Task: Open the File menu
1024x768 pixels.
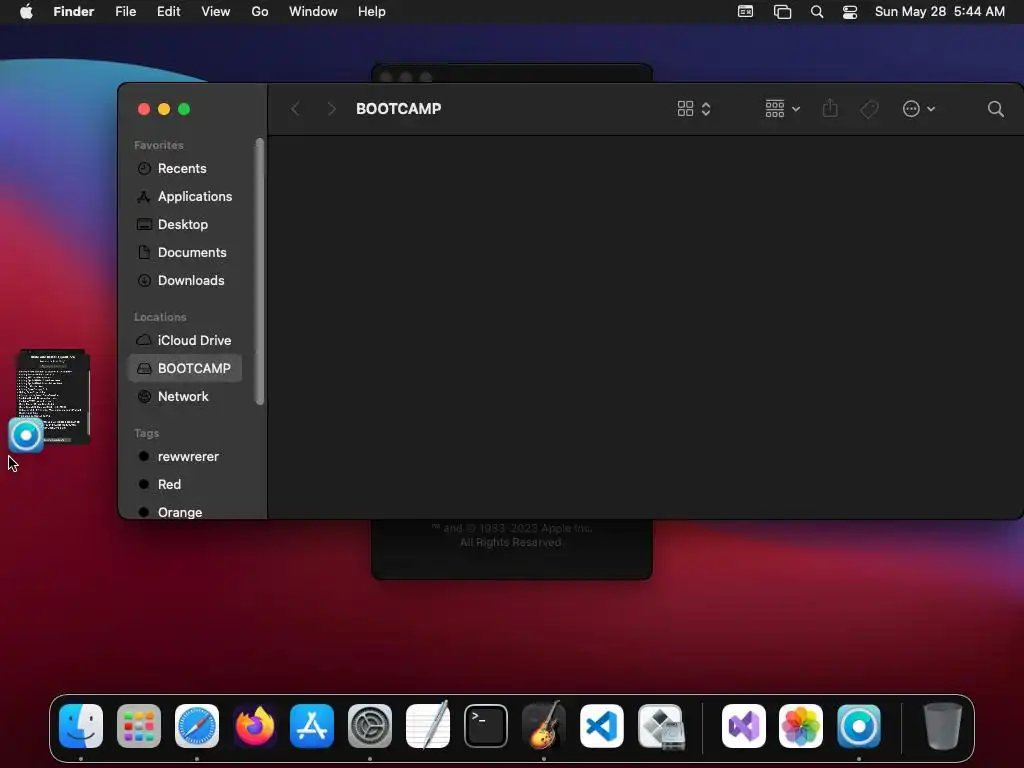Action: pos(125,12)
